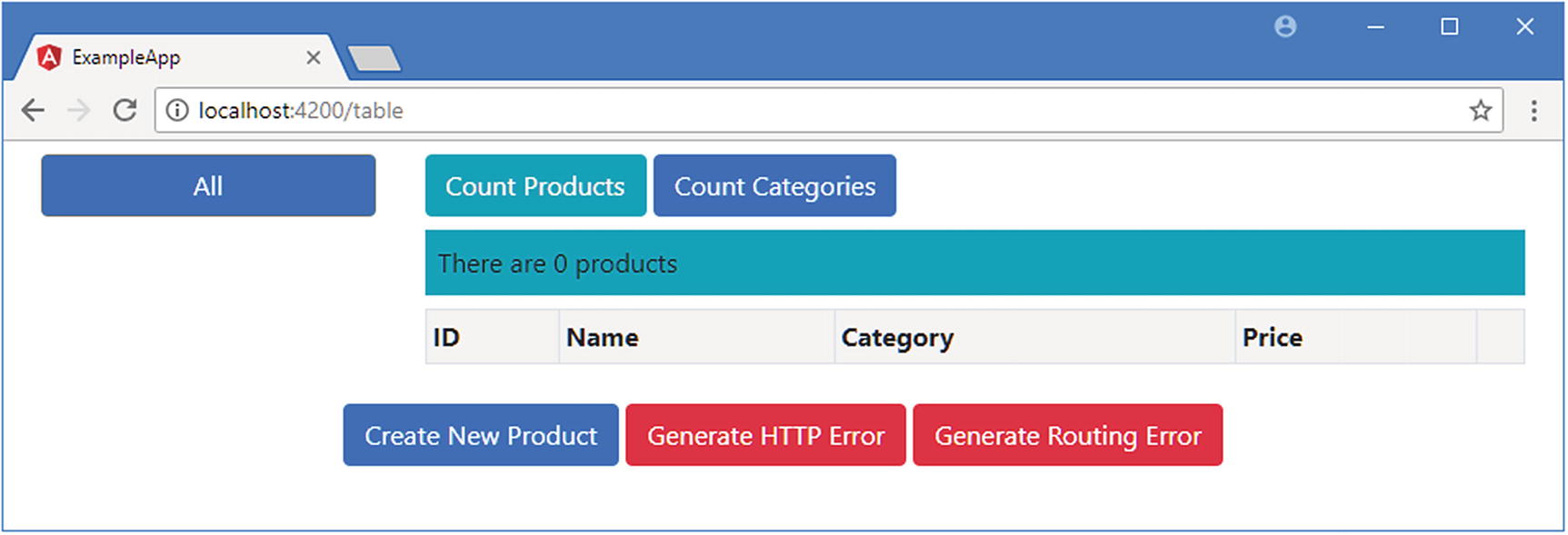Reload the current page
This screenshot has width=1568, height=535.
tap(125, 111)
